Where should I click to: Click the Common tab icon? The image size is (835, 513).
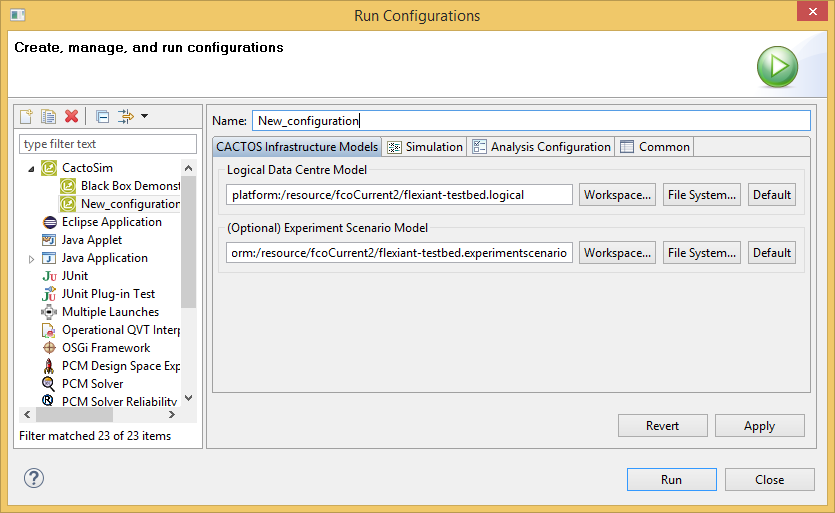point(627,146)
